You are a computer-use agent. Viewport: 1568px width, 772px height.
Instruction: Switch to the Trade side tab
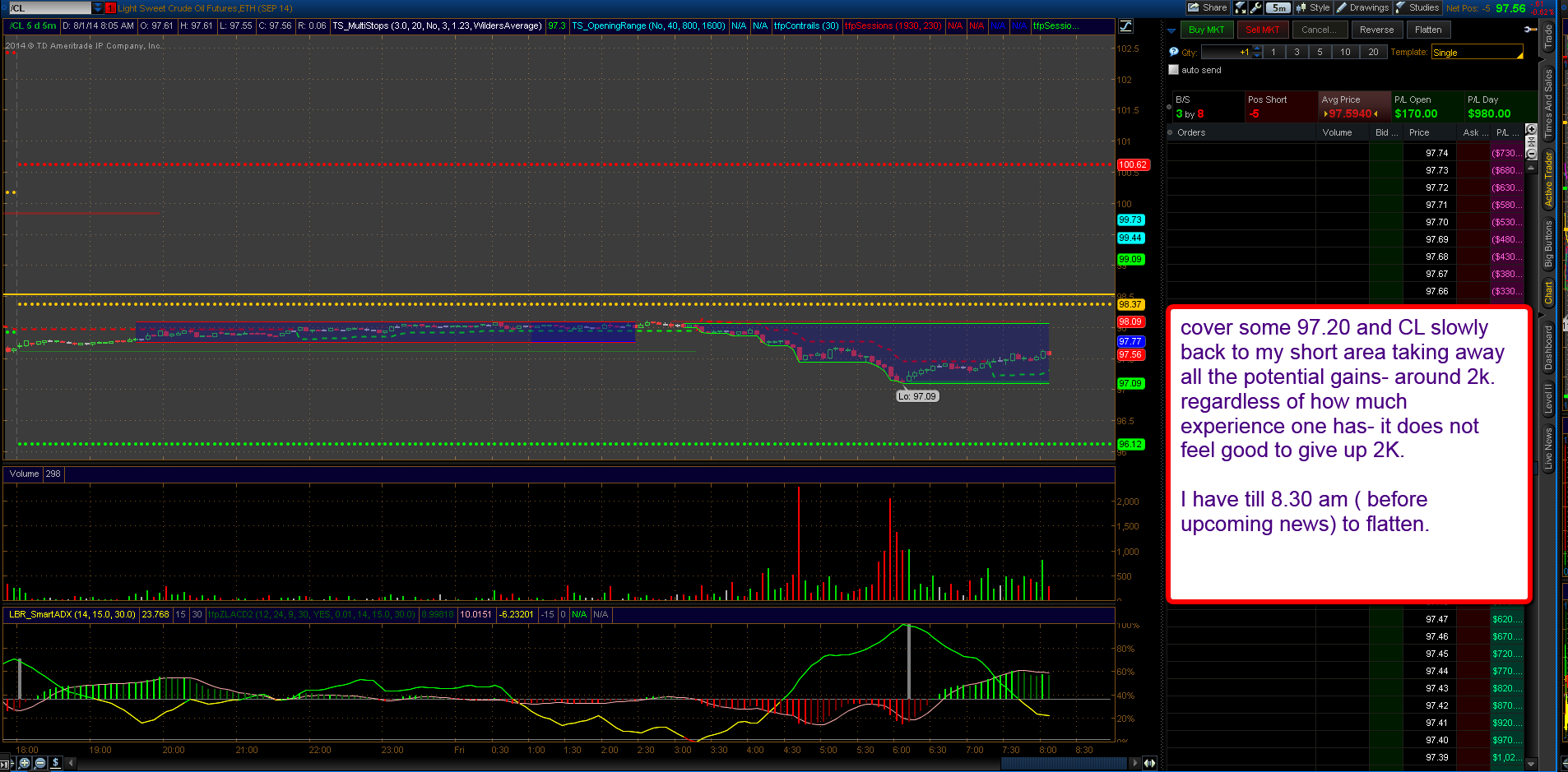(x=1548, y=37)
